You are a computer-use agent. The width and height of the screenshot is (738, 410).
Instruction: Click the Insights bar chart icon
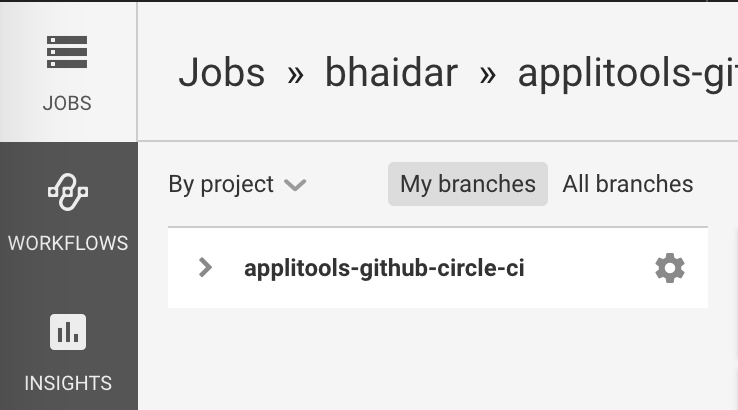(67, 333)
